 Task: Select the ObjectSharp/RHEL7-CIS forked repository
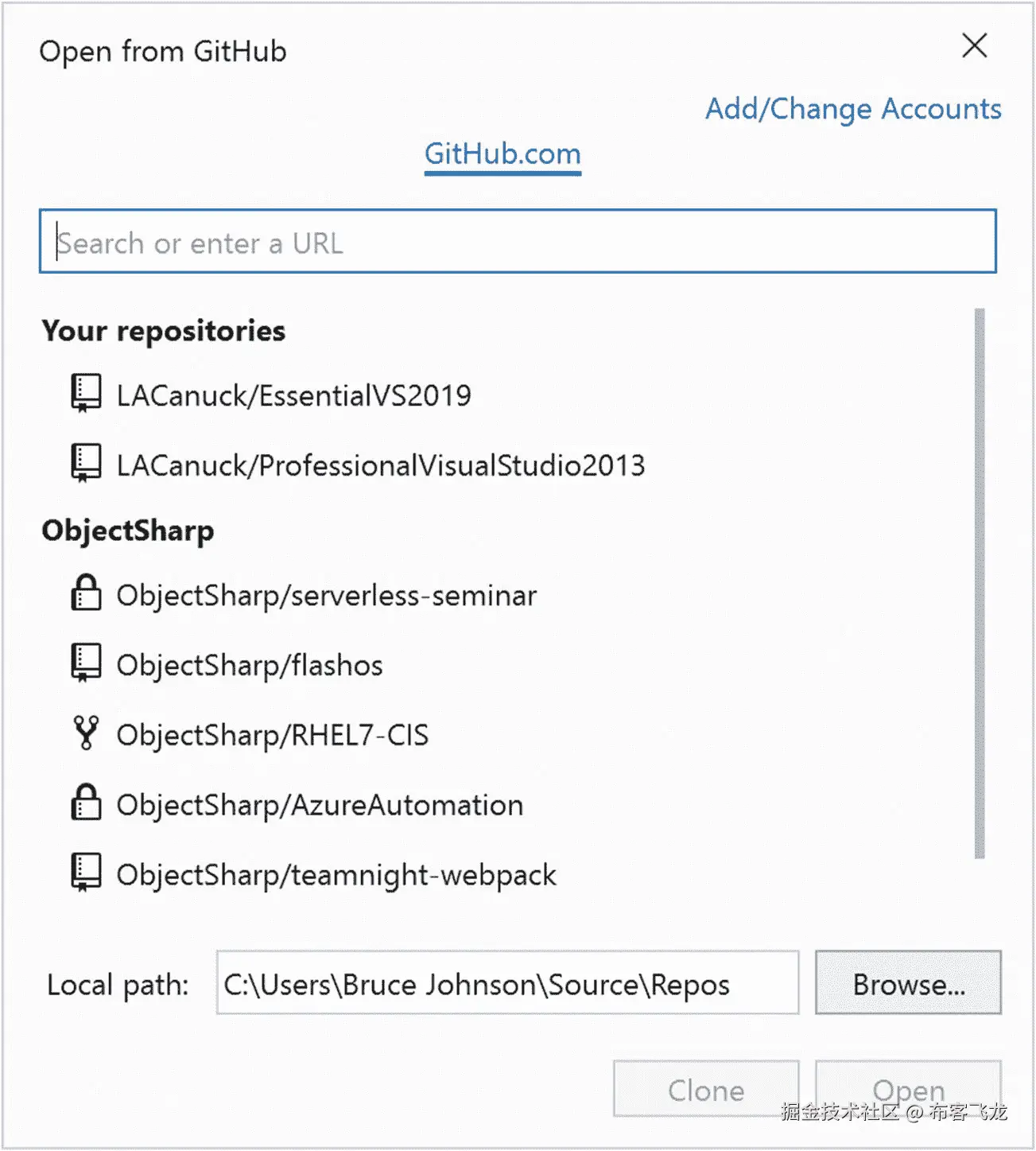point(272,736)
